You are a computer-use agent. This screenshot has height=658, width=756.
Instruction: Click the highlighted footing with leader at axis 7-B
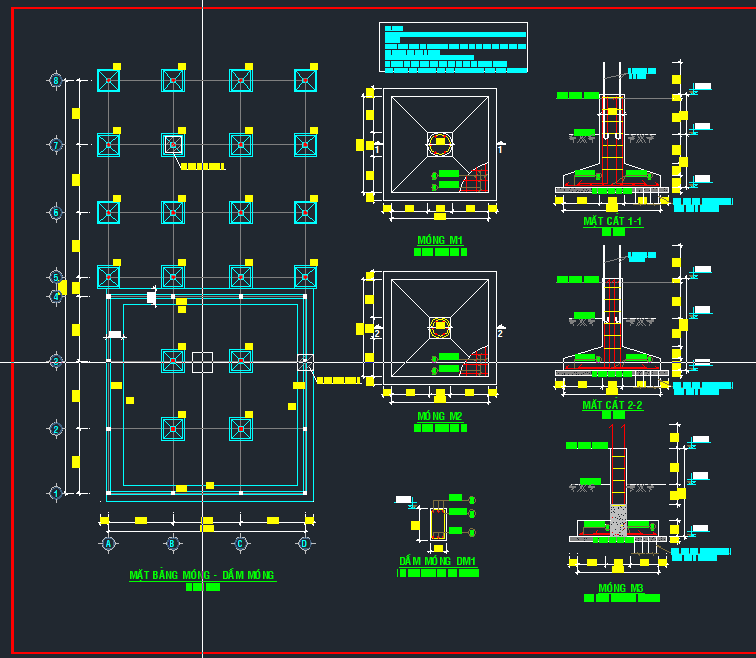tap(173, 145)
